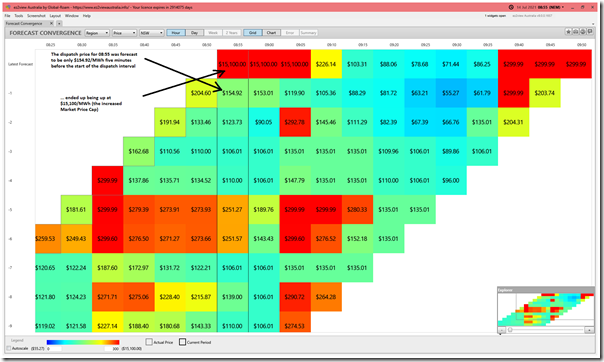Click the $96.00 cell in row -4

click(451, 180)
